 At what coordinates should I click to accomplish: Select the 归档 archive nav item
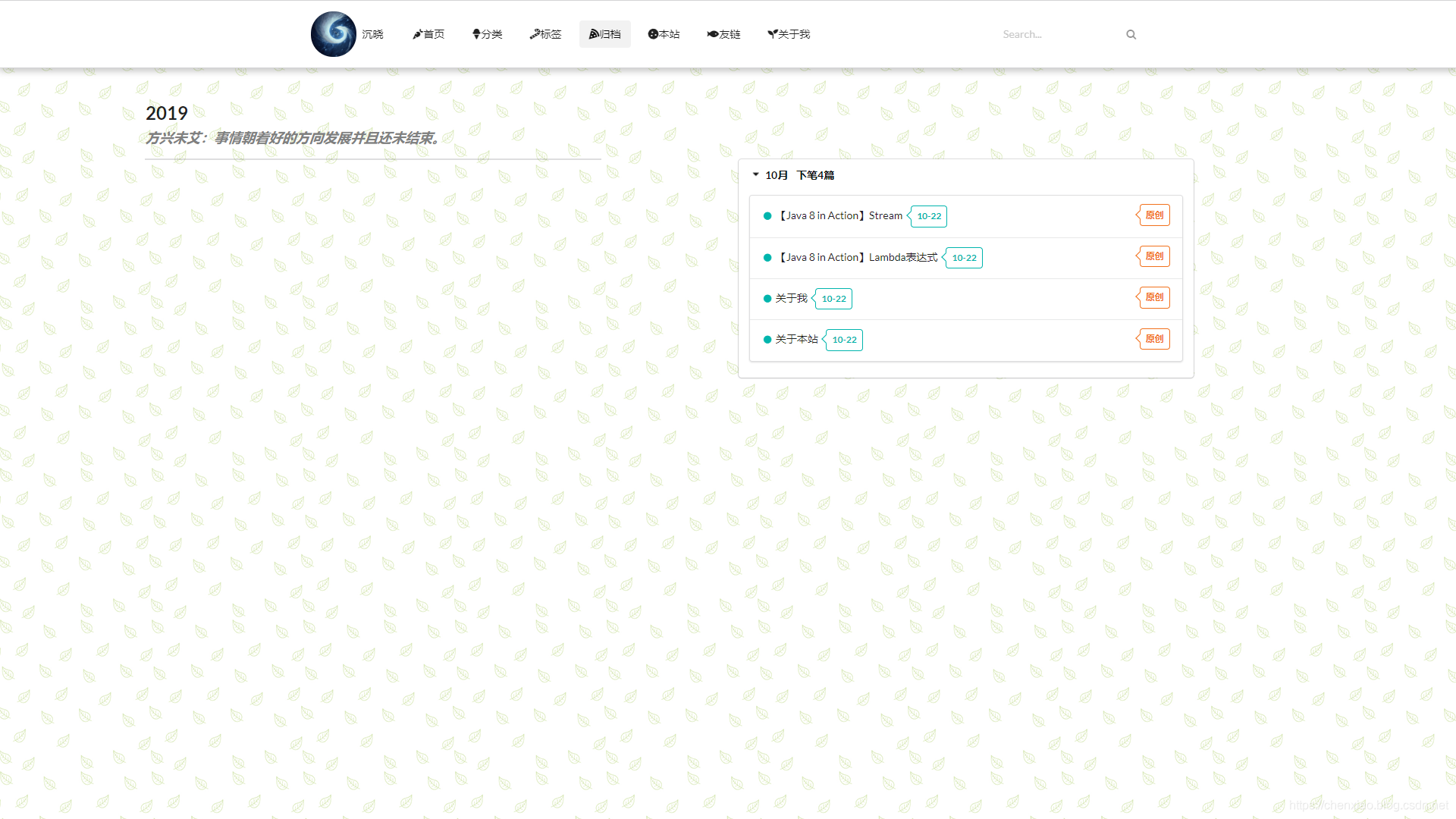click(x=604, y=34)
